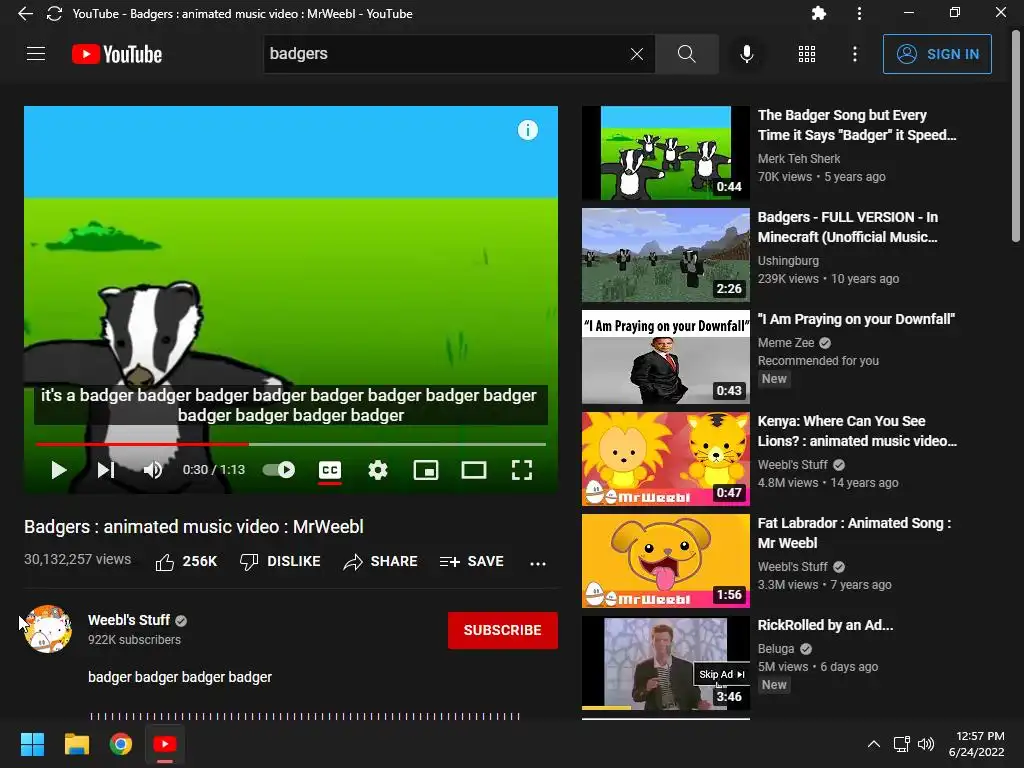The height and width of the screenshot is (768, 1024).
Task: Open the Badger Song speed-up video thumbnail
Action: (x=665, y=153)
